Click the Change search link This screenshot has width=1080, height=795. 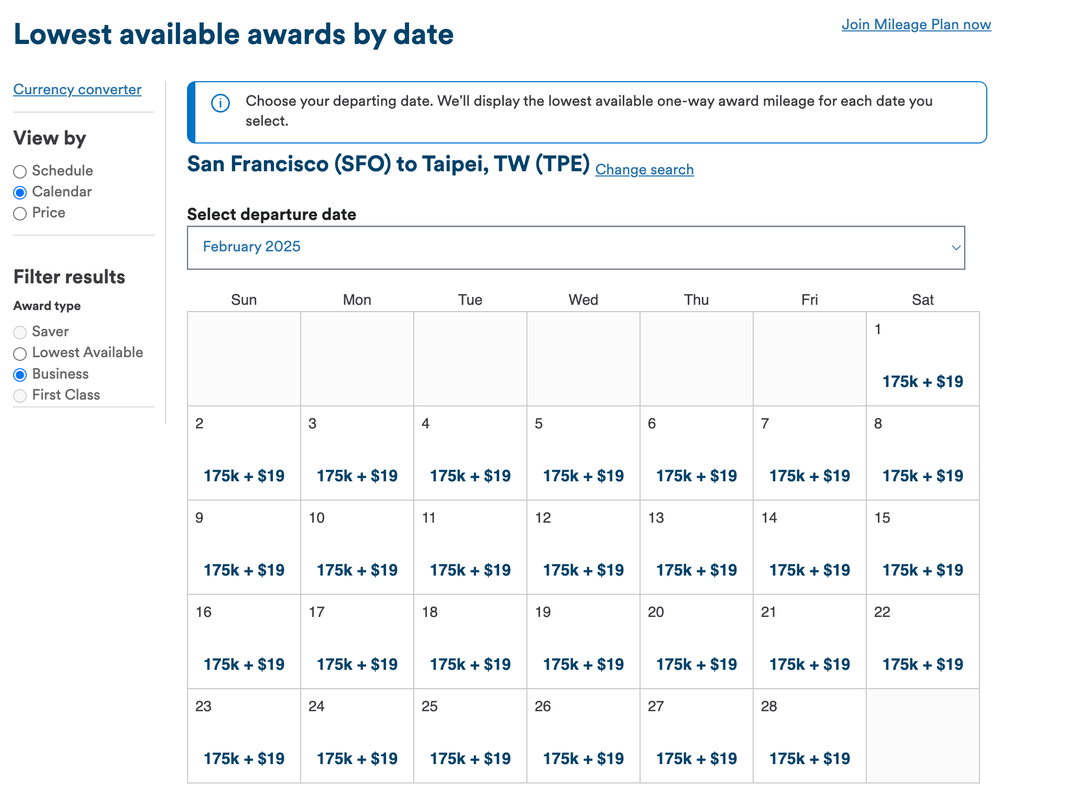point(644,170)
